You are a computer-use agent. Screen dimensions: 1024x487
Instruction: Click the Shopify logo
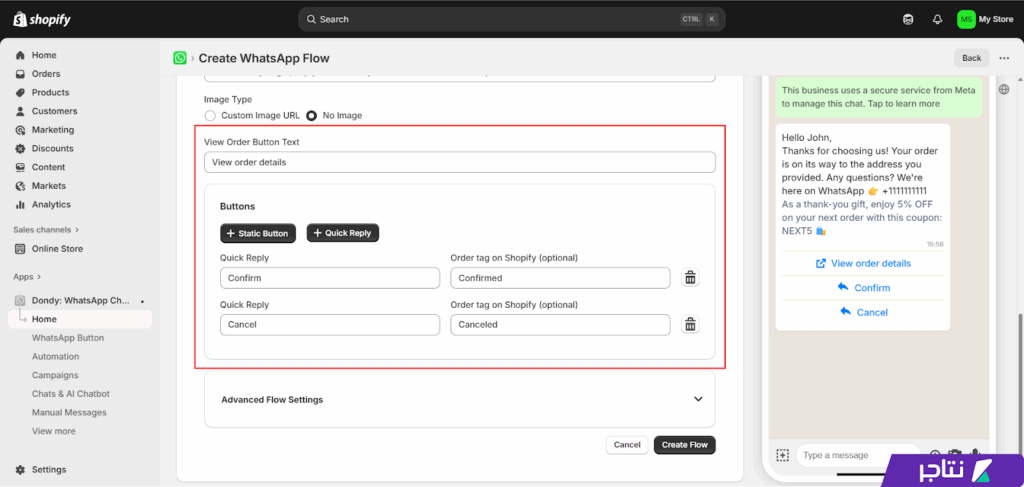[x=37, y=19]
